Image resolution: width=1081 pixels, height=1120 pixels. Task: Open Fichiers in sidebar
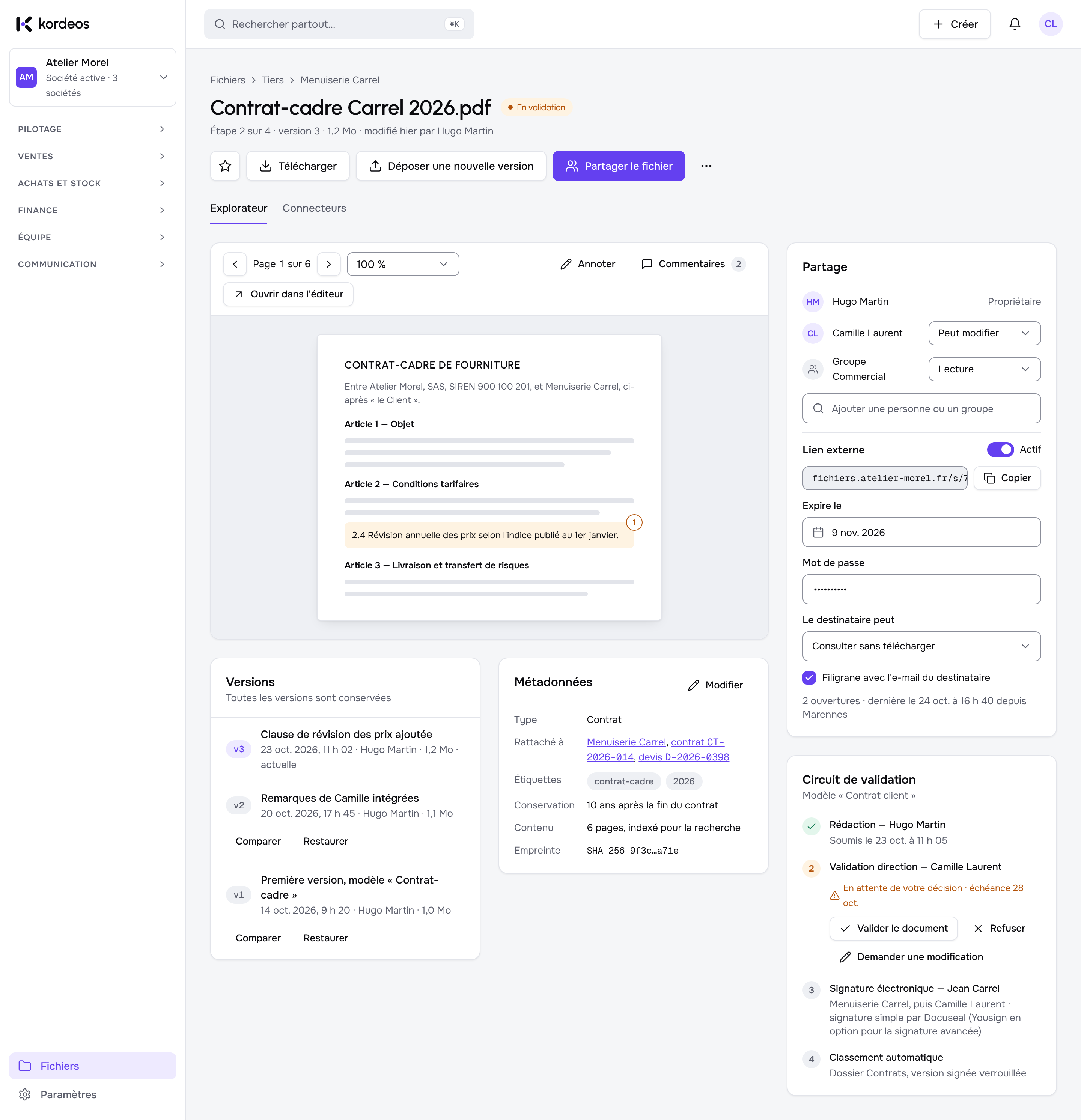click(x=93, y=1066)
